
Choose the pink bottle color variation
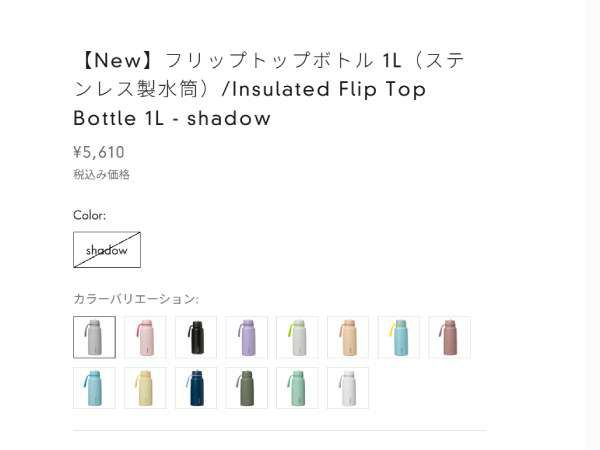tap(145, 337)
